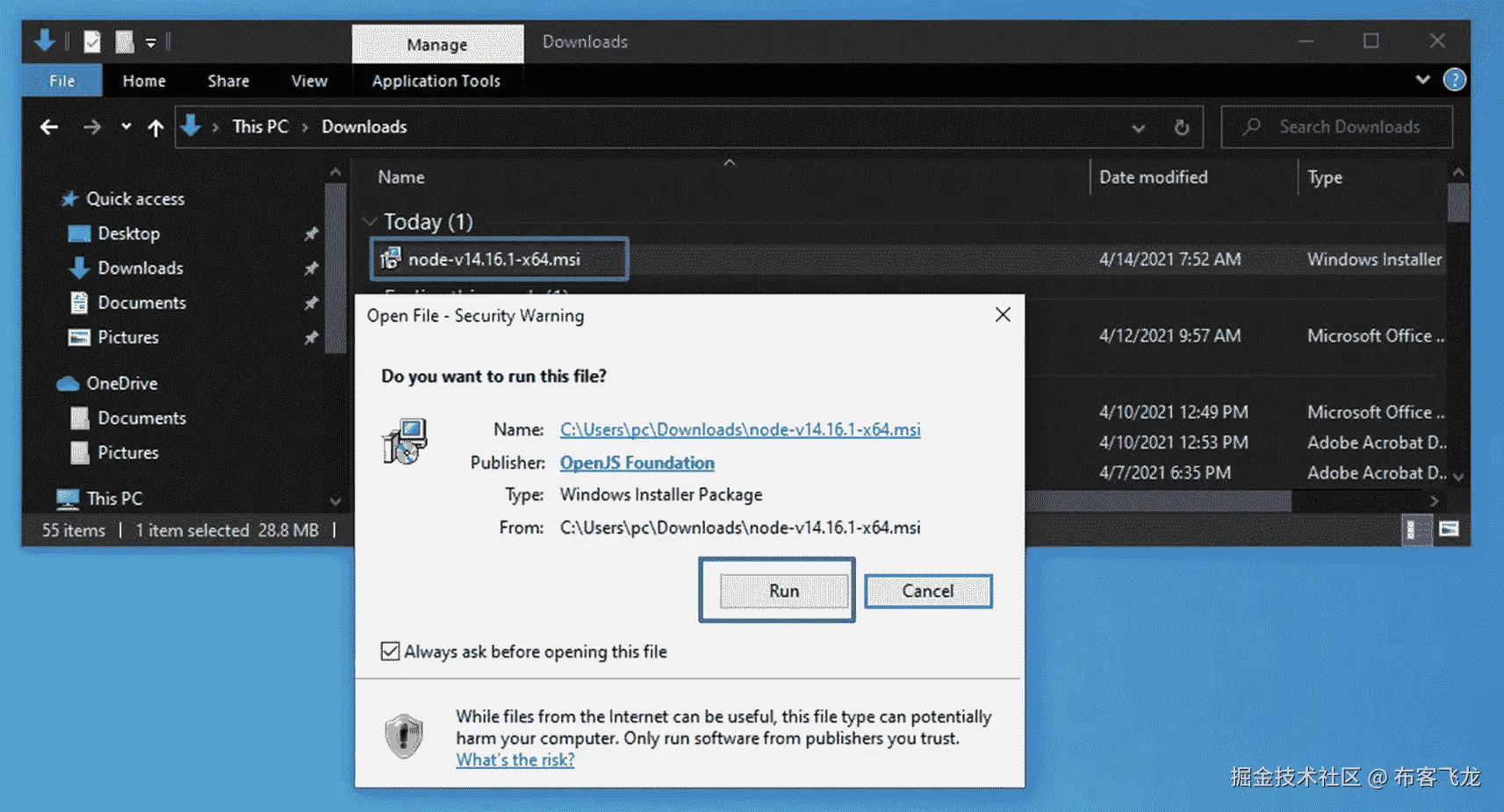Click the New Folder icon in quick access toolbar
Viewport: 1504px width, 812px height.
(x=125, y=41)
